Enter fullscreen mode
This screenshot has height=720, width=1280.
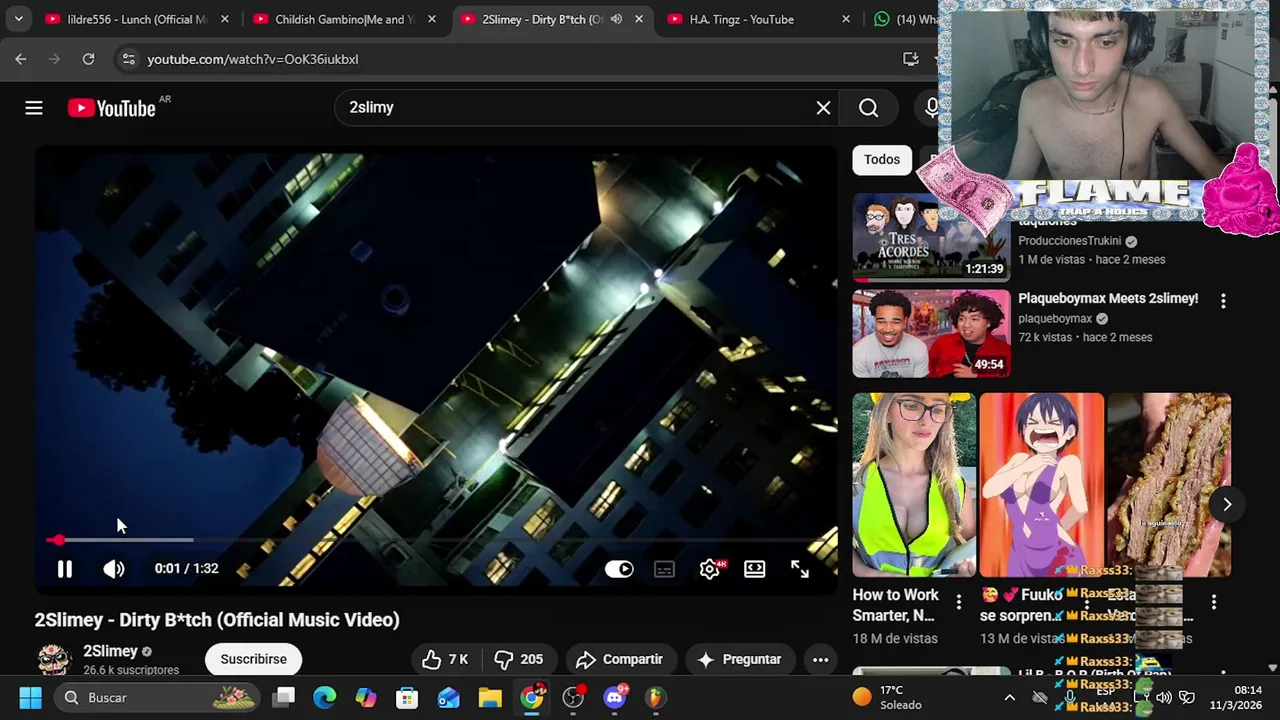coord(800,569)
